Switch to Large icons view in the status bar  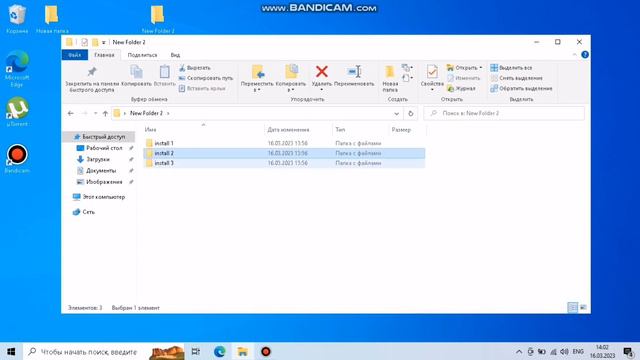[x=583, y=307]
